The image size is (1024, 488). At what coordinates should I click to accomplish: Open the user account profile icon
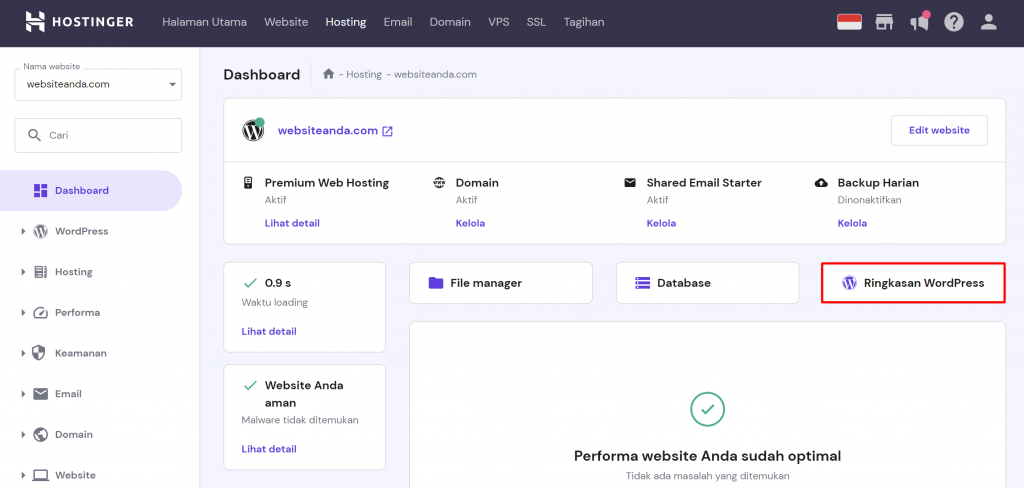(x=989, y=21)
